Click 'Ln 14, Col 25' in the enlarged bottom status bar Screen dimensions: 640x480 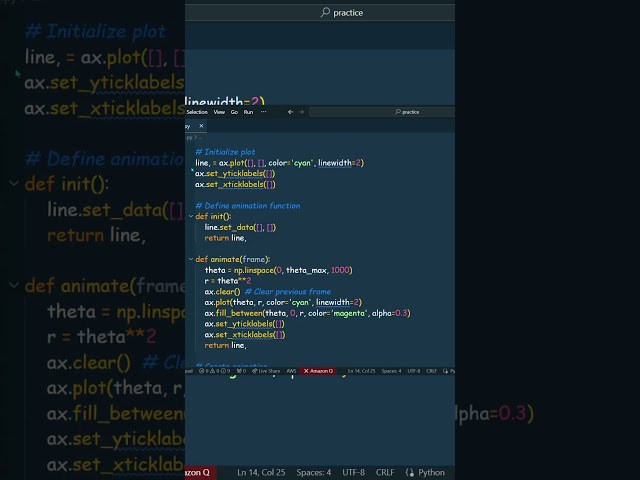point(261,473)
